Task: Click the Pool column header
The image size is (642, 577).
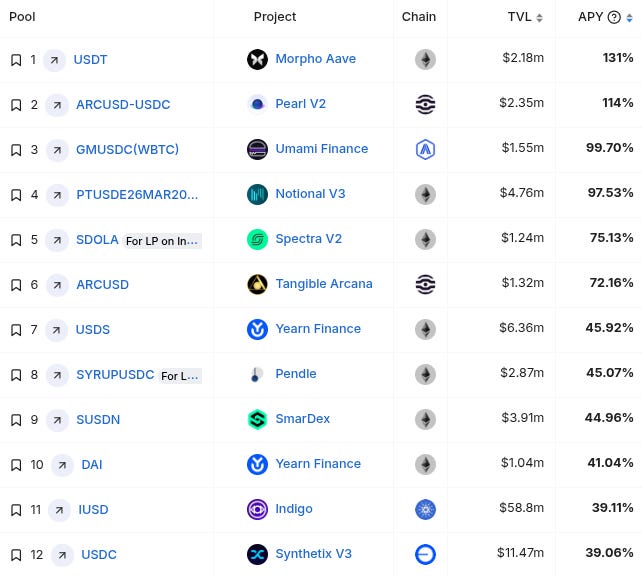Action: pyautogui.click(x=22, y=17)
